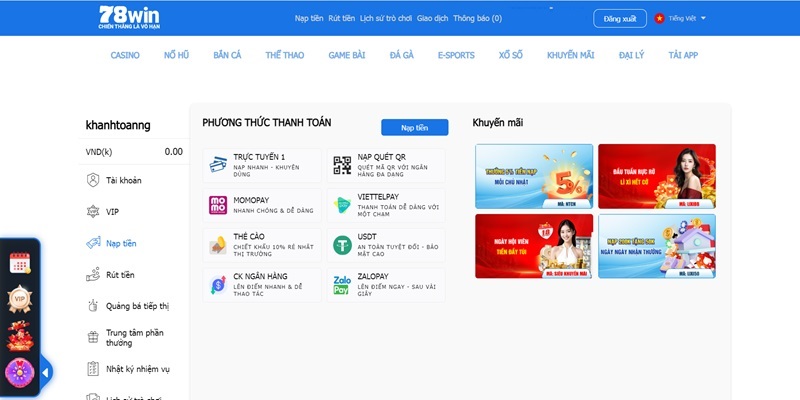800x400 pixels.
Task: Open Lịch sử trò chơi header link
Action: (x=386, y=18)
